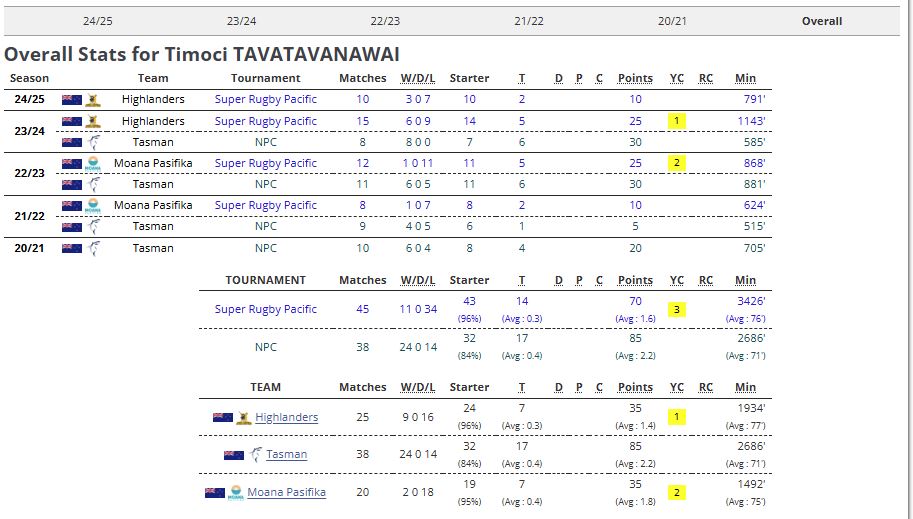The width and height of the screenshot is (913, 519).
Task: Click matches value 10 in 24/25 row
Action: point(363,99)
